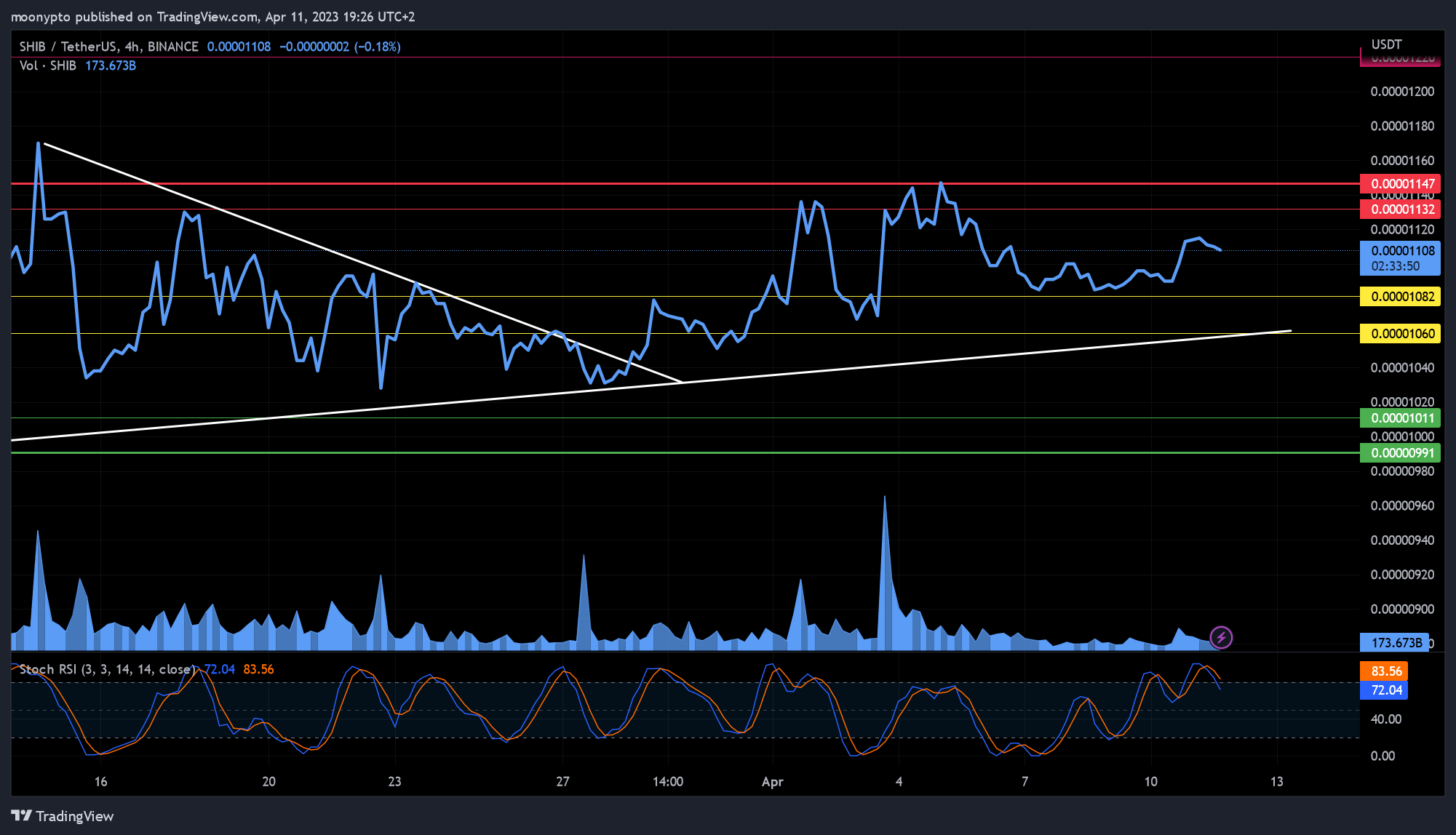Image resolution: width=1456 pixels, height=835 pixels.
Task: Click date 27 on the time axis
Action: (x=562, y=782)
